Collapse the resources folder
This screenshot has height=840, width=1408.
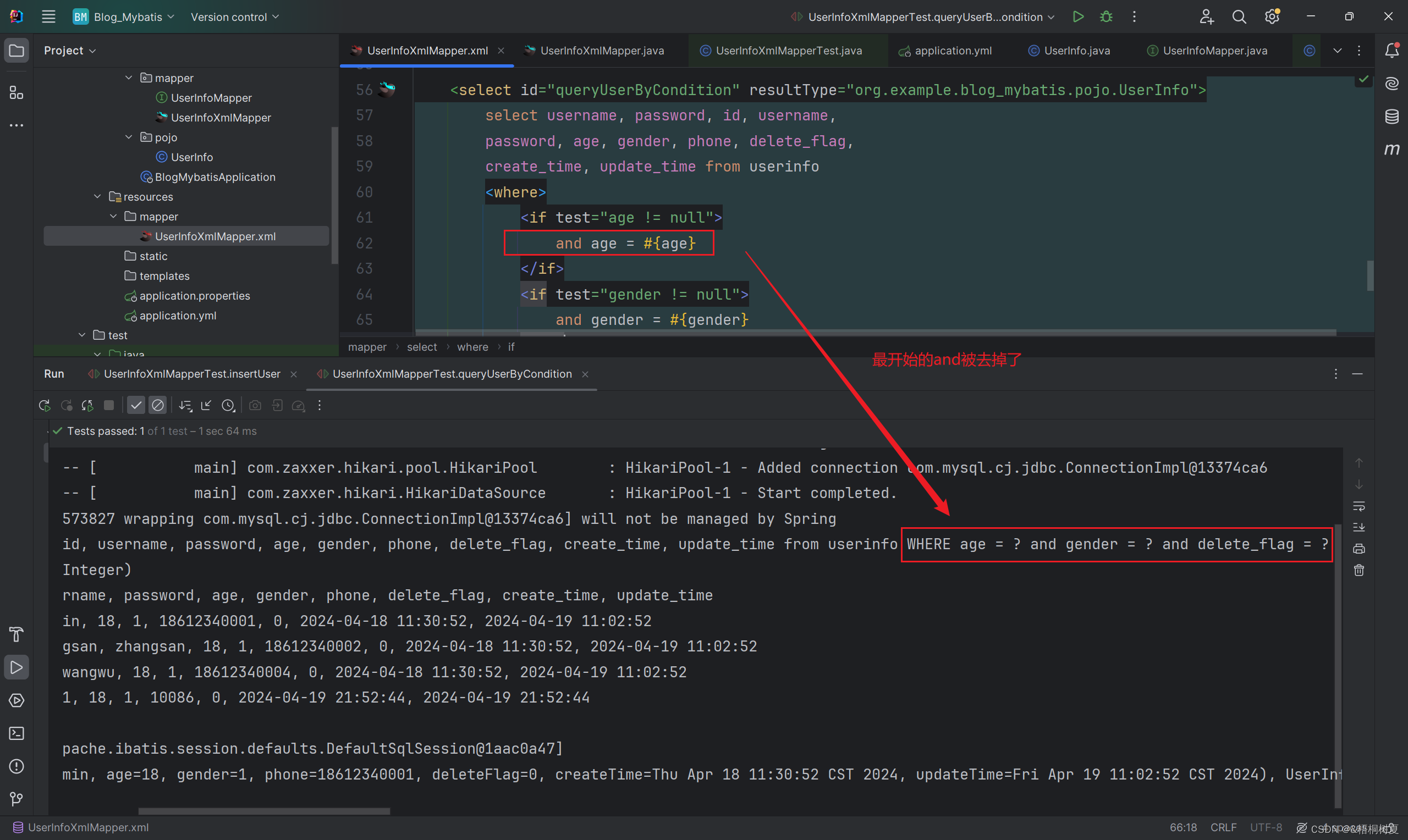point(97,196)
